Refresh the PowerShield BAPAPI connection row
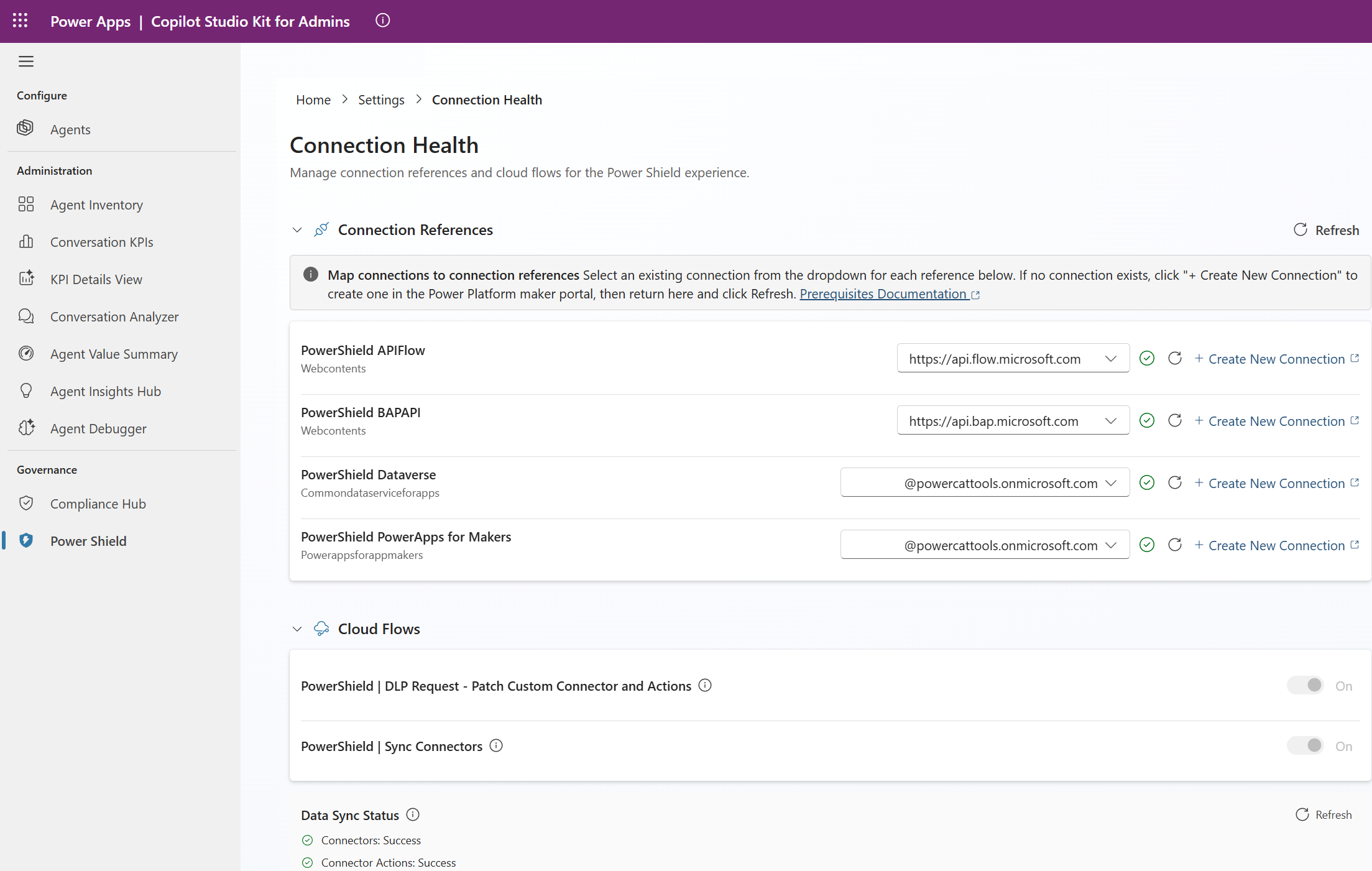 tap(1175, 420)
